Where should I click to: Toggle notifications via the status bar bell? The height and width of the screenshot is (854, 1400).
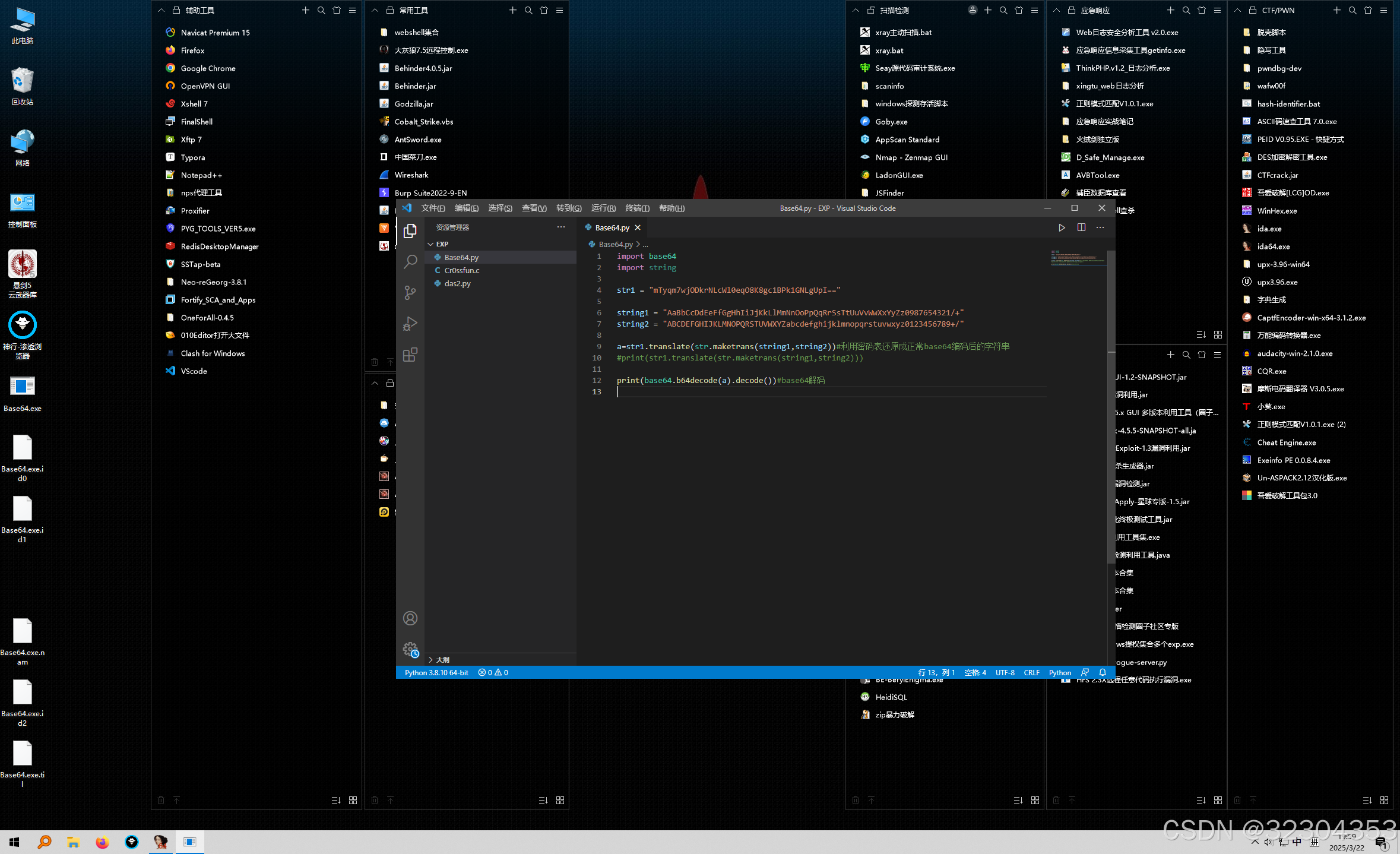[x=1103, y=672]
